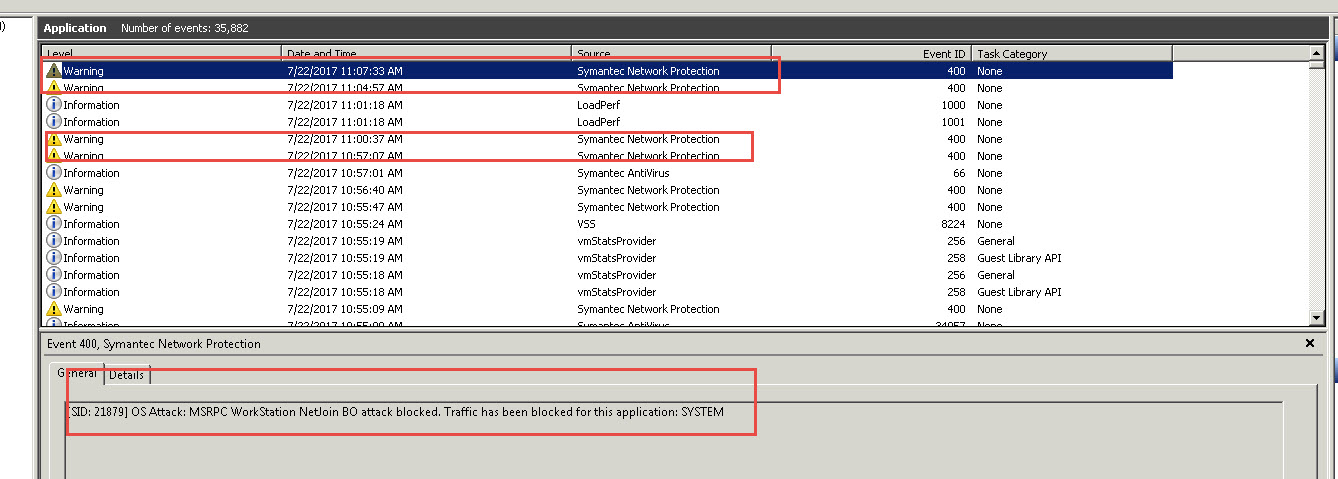This screenshot has height=479, width=1338.
Task: Click the Application log title
Action: click(75, 28)
